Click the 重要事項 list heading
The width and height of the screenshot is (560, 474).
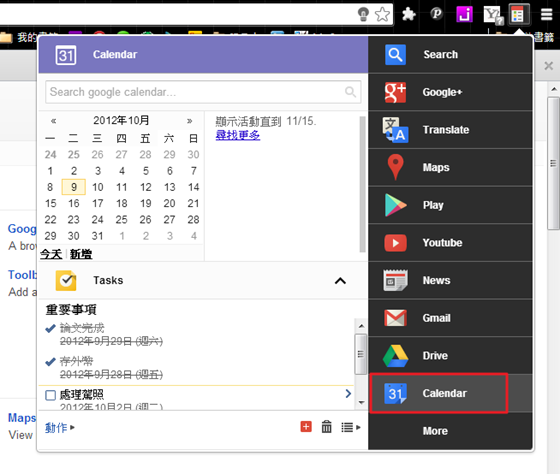coord(71,310)
